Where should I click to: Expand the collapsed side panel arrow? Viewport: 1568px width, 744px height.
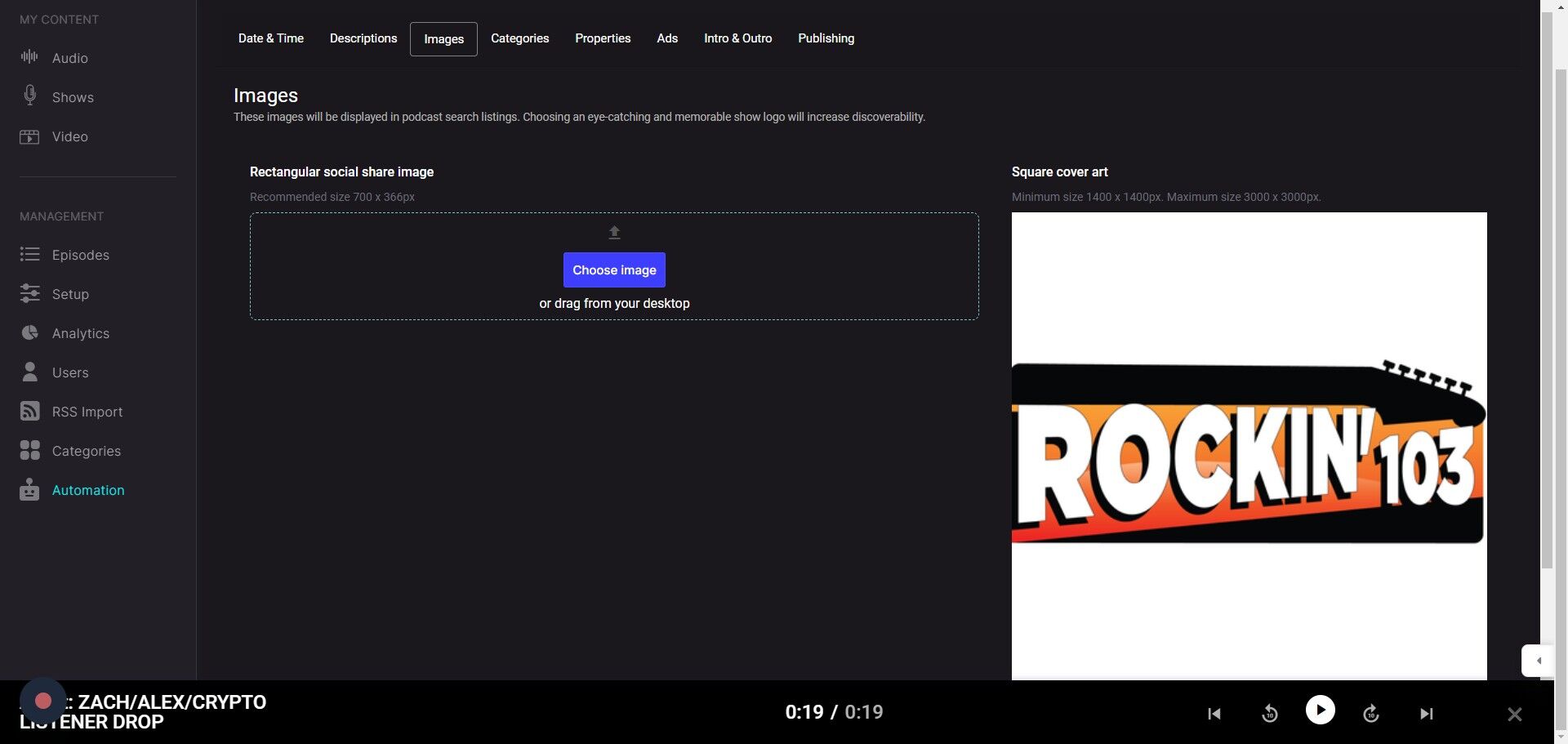(x=1538, y=661)
